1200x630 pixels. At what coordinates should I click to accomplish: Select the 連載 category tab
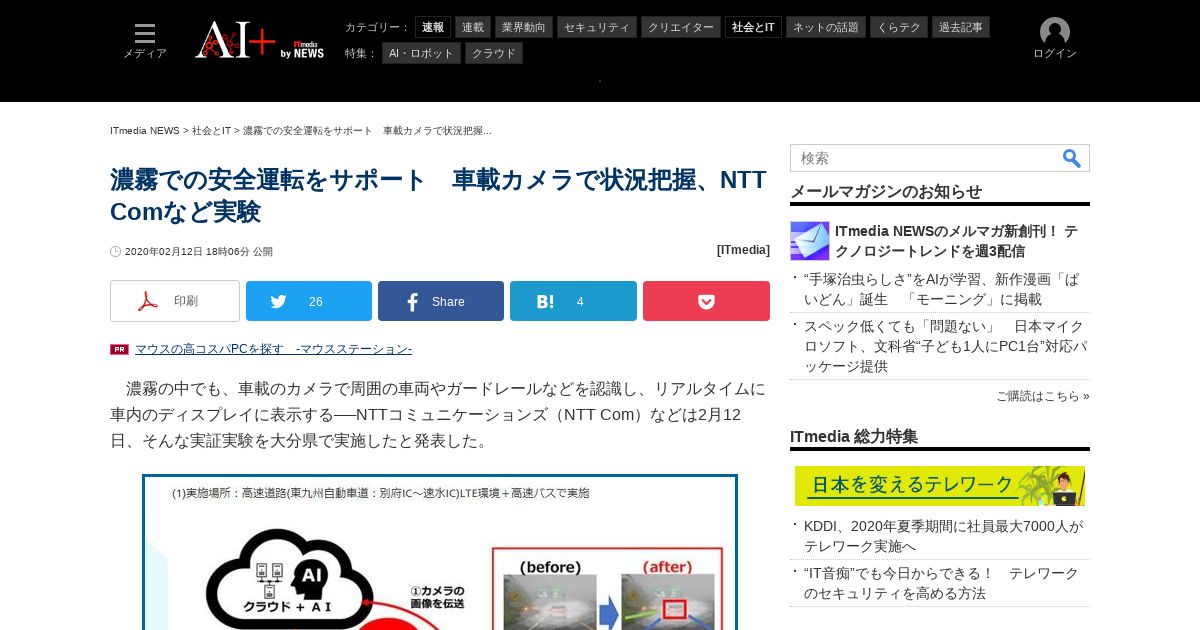(x=473, y=27)
